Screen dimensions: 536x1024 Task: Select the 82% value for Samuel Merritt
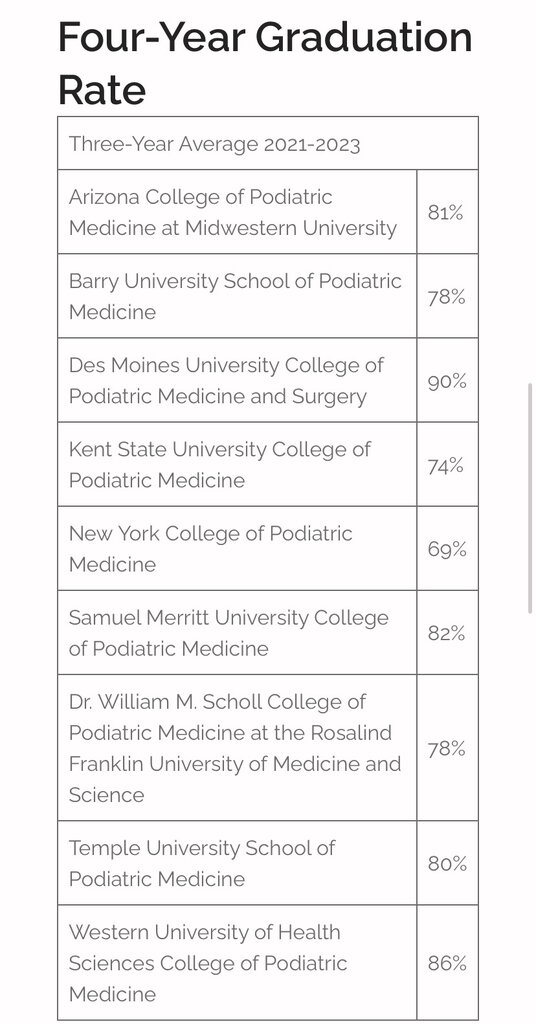pyautogui.click(x=447, y=633)
